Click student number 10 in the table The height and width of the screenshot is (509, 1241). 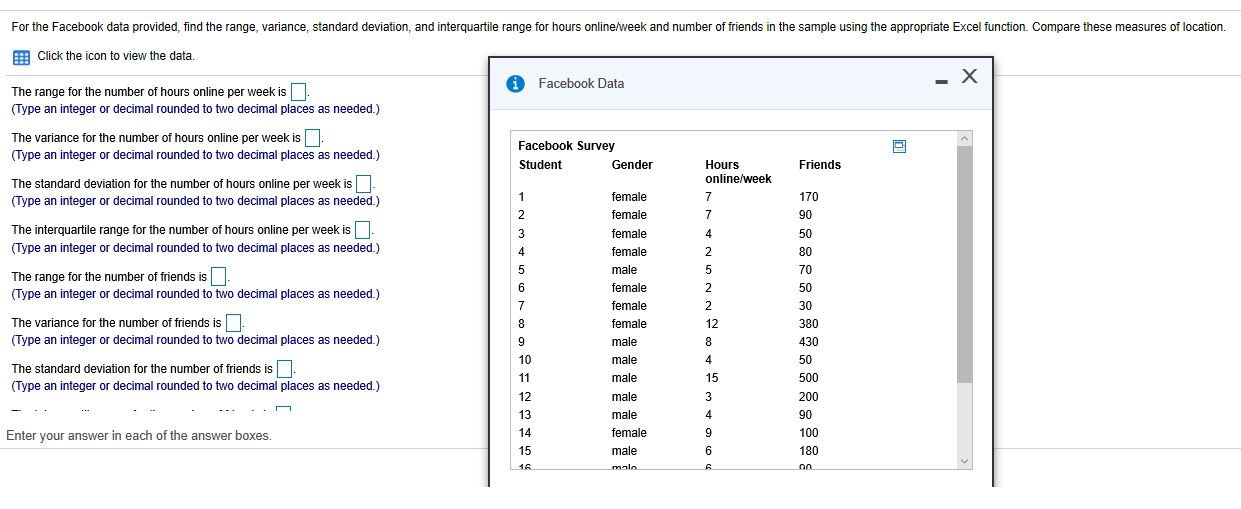point(525,360)
